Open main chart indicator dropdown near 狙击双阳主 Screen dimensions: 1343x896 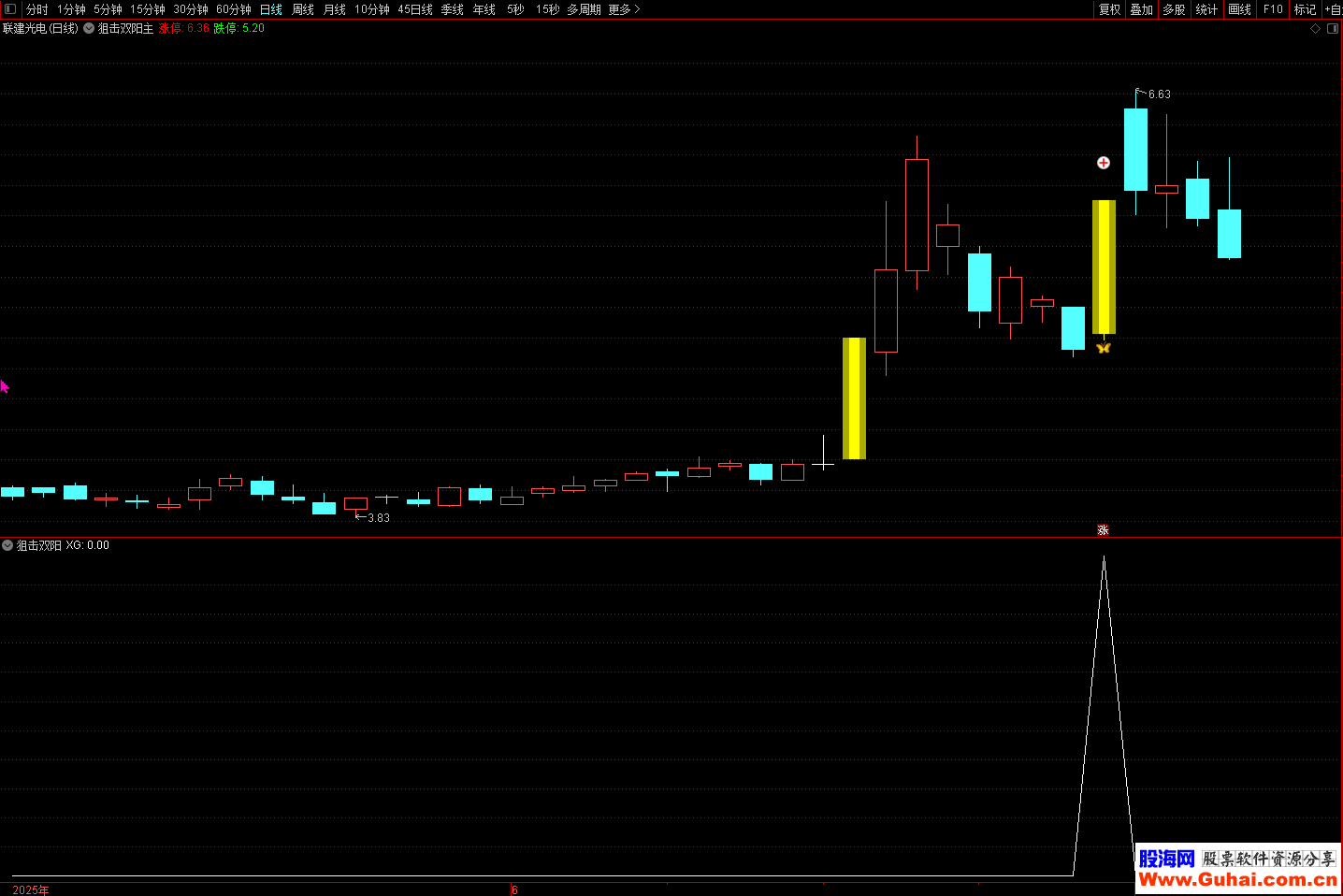[x=89, y=28]
